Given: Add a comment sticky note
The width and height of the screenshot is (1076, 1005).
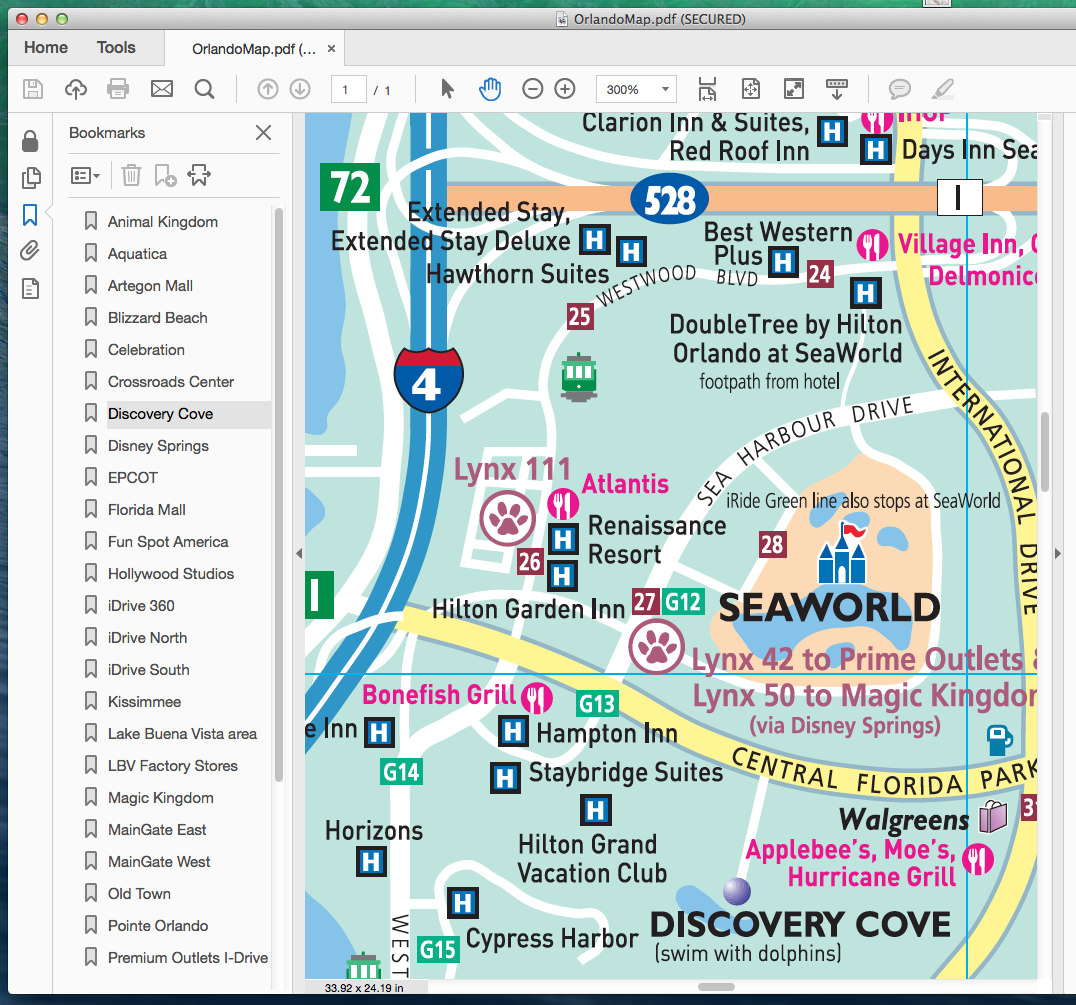Looking at the screenshot, I should tap(900, 89).
